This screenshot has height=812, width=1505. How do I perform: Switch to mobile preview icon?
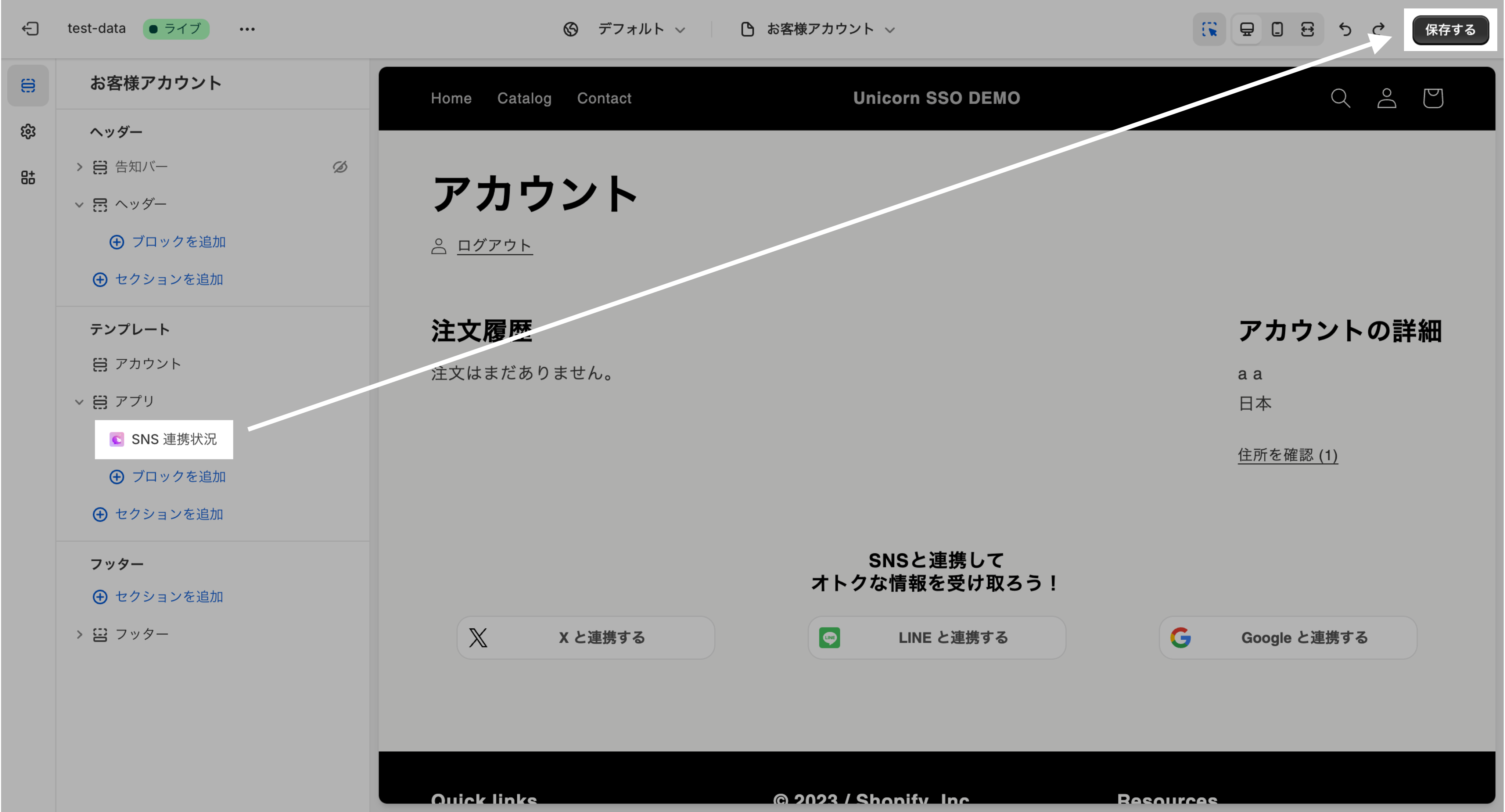point(1277,29)
